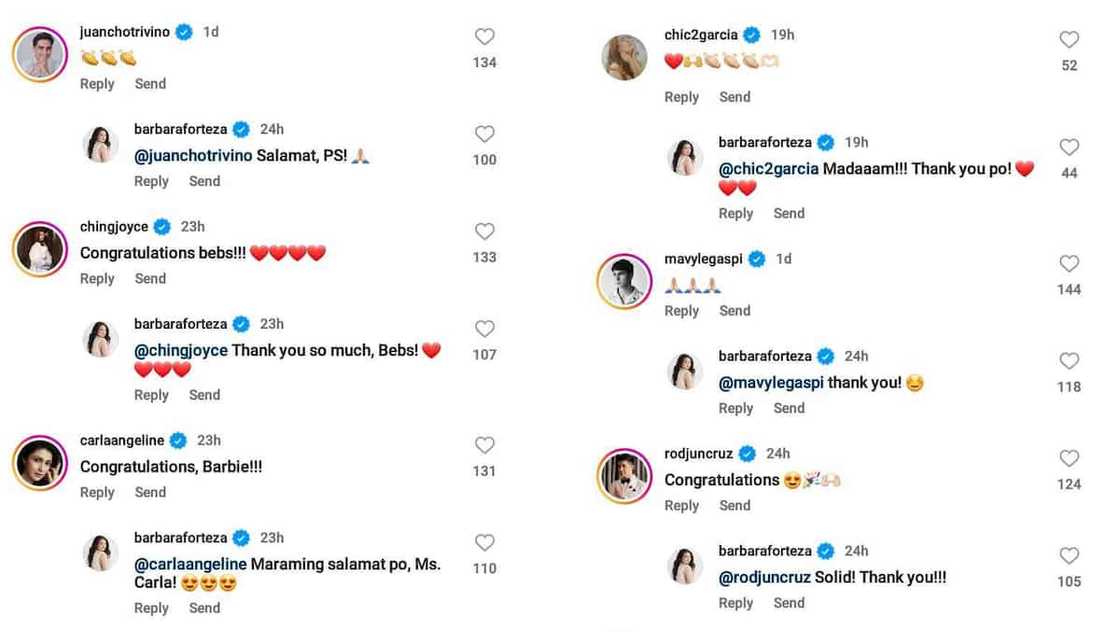The height and width of the screenshot is (632, 1120).
Task: Heart chic2garcia's emoji comment
Action: (x=1069, y=40)
